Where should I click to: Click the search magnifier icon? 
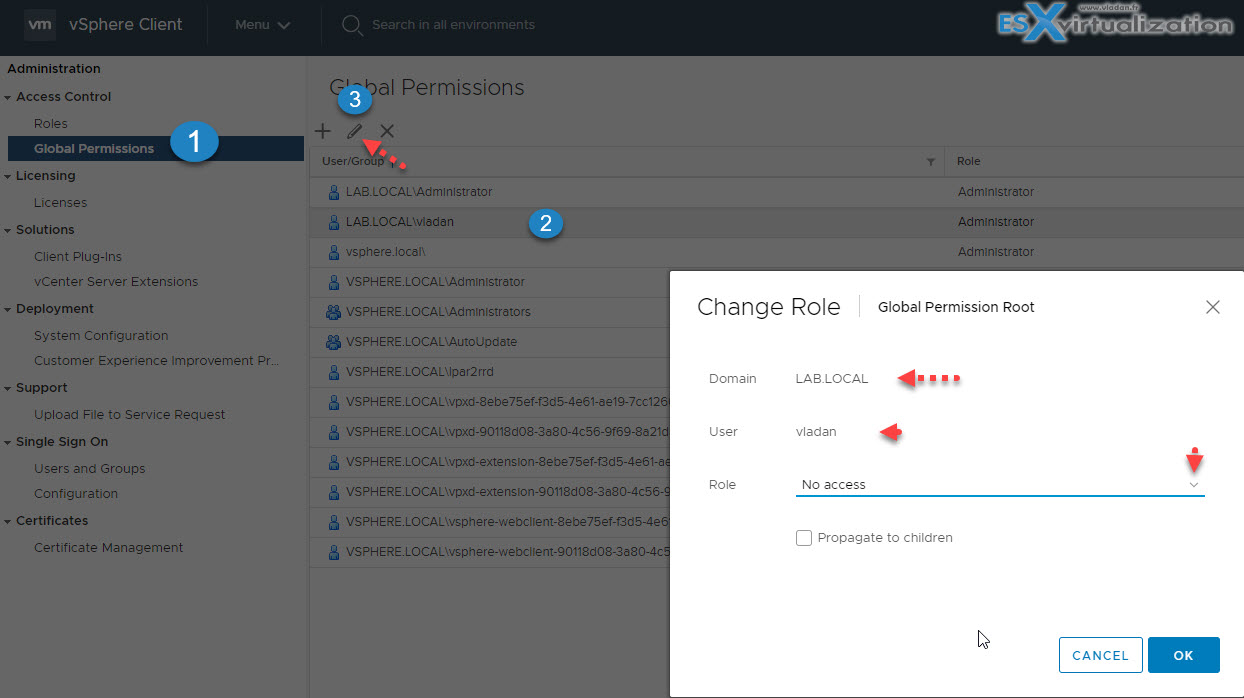[x=351, y=24]
